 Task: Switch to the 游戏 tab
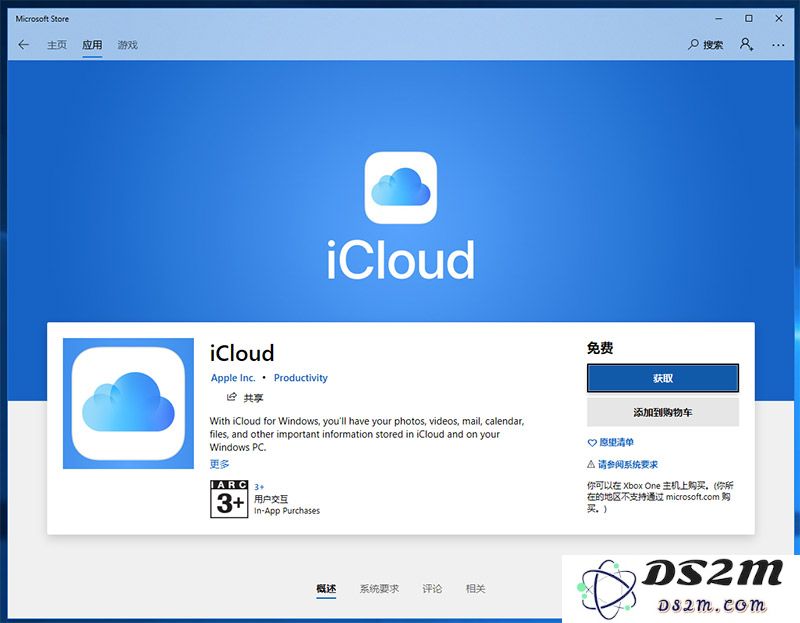click(128, 45)
